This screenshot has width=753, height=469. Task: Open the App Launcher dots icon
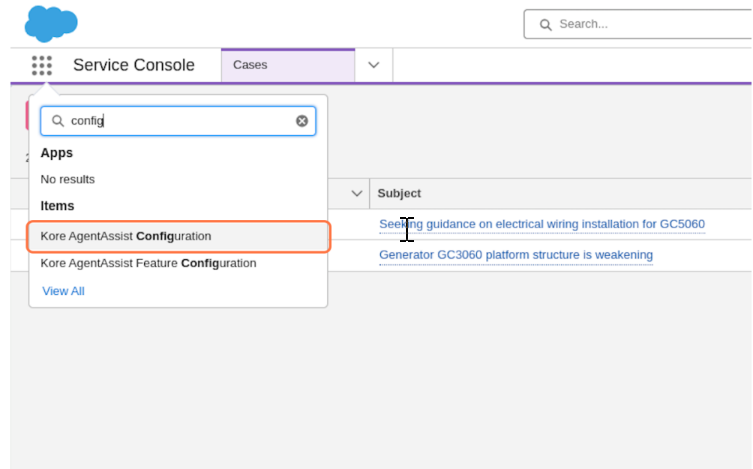pyautogui.click(x=41, y=66)
